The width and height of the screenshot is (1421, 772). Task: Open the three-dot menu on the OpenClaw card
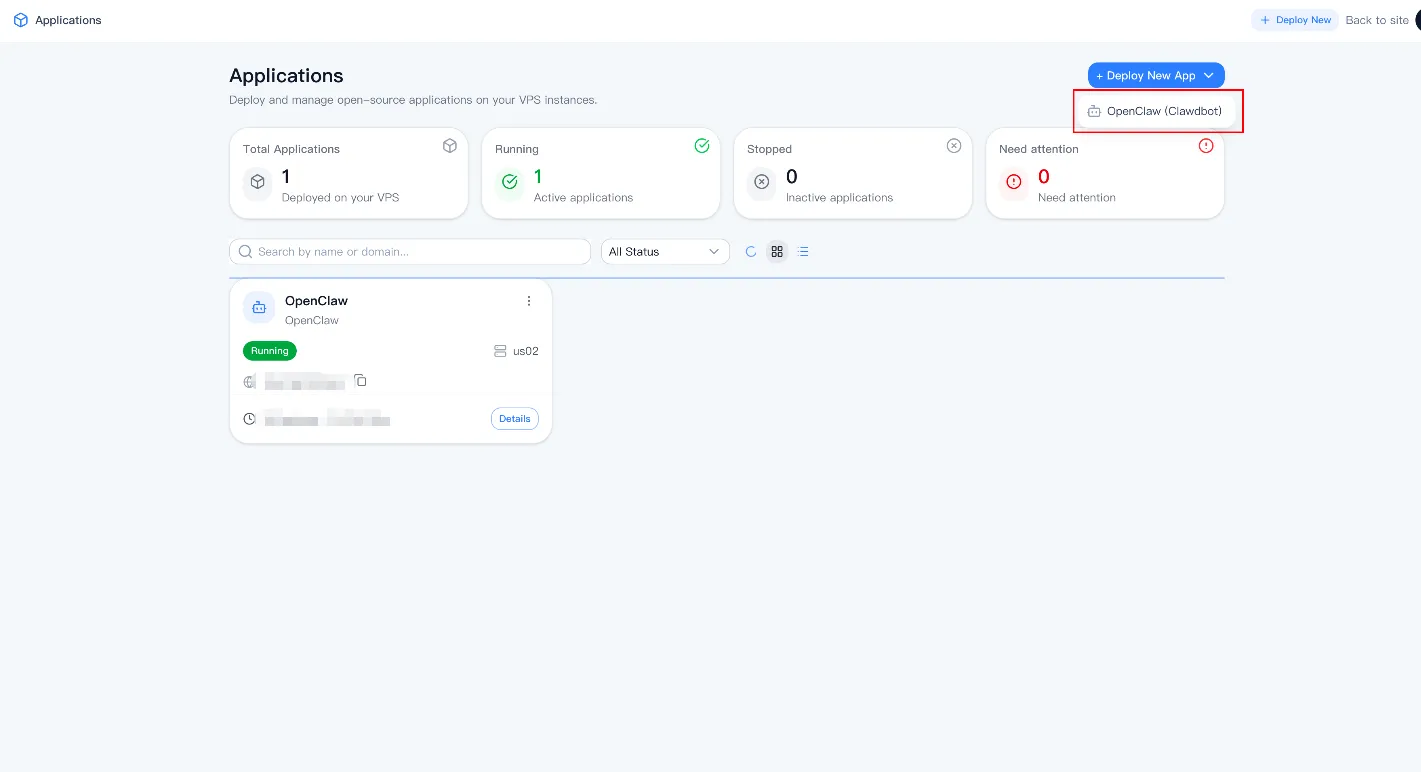click(529, 300)
